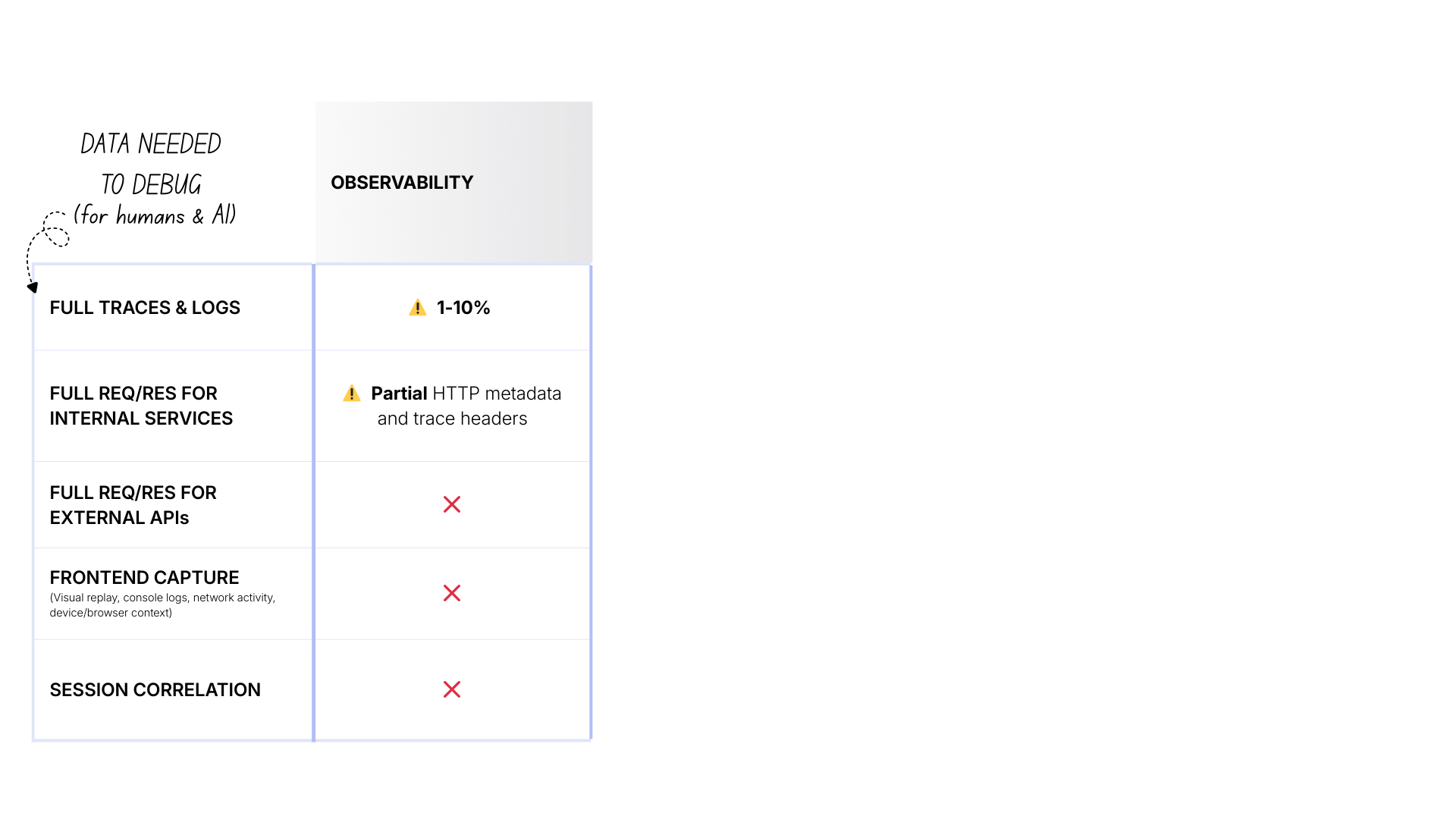Click the "and trace headers" text line
Screen dimensions: 1456x819
pyautogui.click(x=452, y=419)
